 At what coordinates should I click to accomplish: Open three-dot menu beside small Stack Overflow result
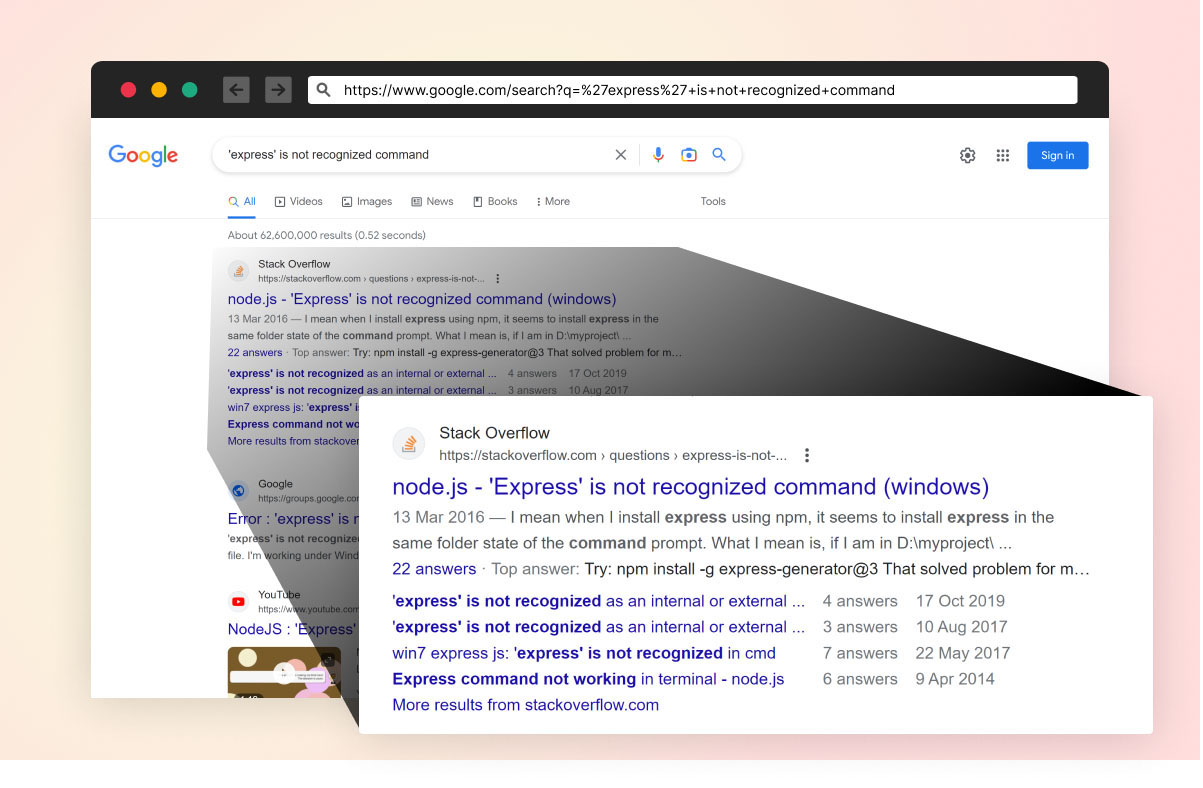[x=498, y=279]
